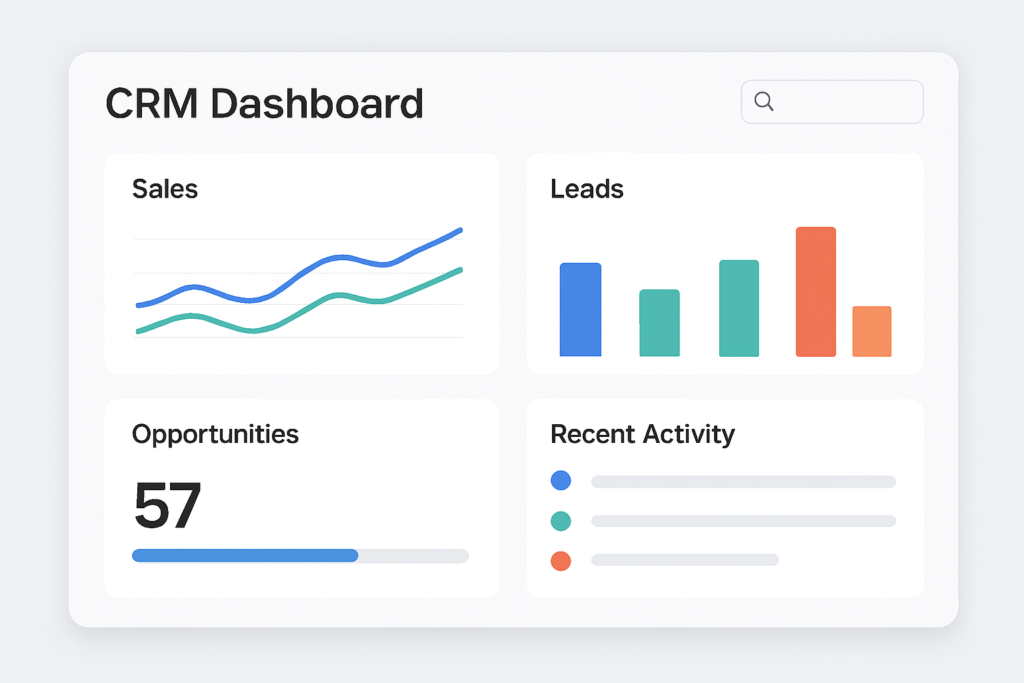
Task: Click inside the search input field
Action: point(840,101)
